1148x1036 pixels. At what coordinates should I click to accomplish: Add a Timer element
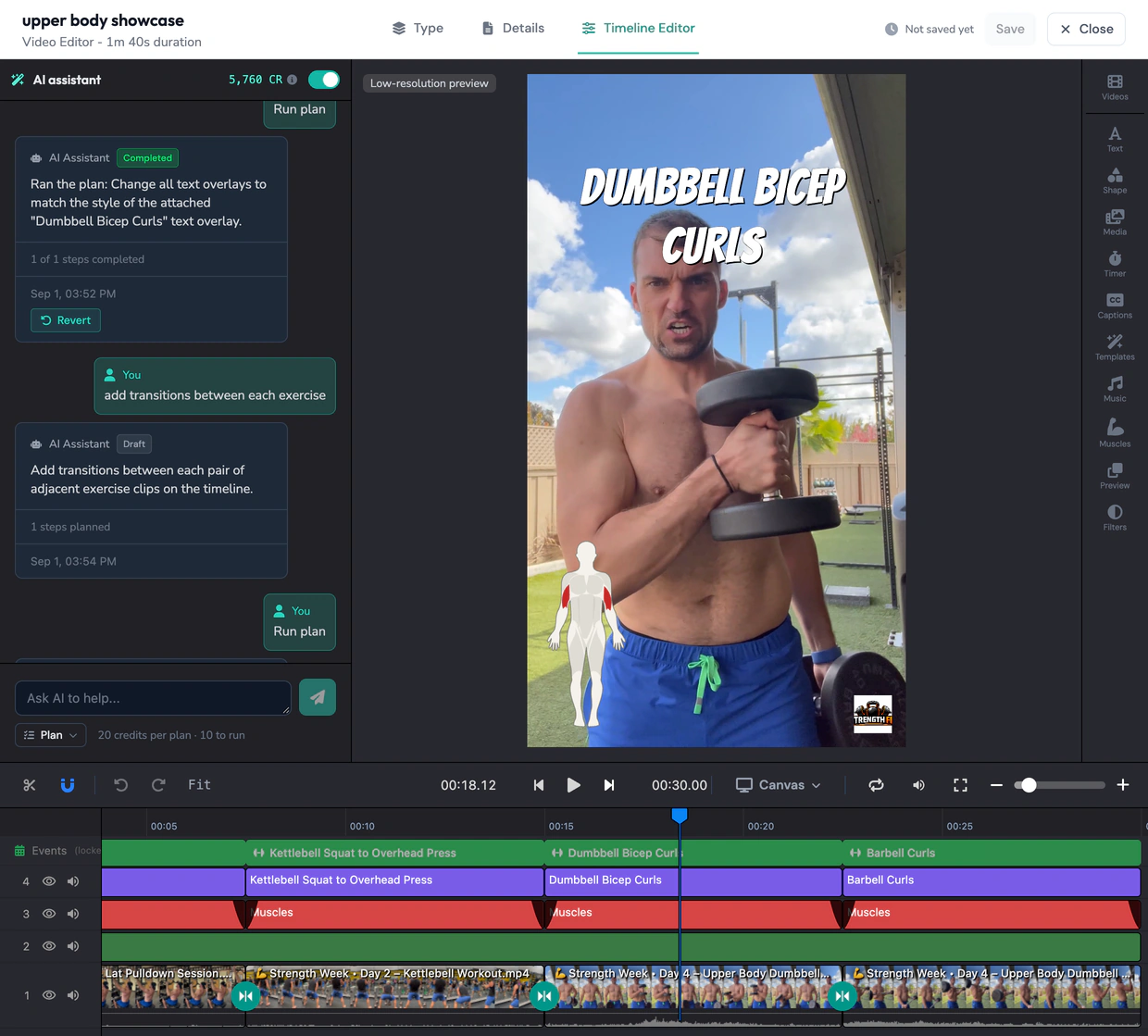(x=1115, y=264)
